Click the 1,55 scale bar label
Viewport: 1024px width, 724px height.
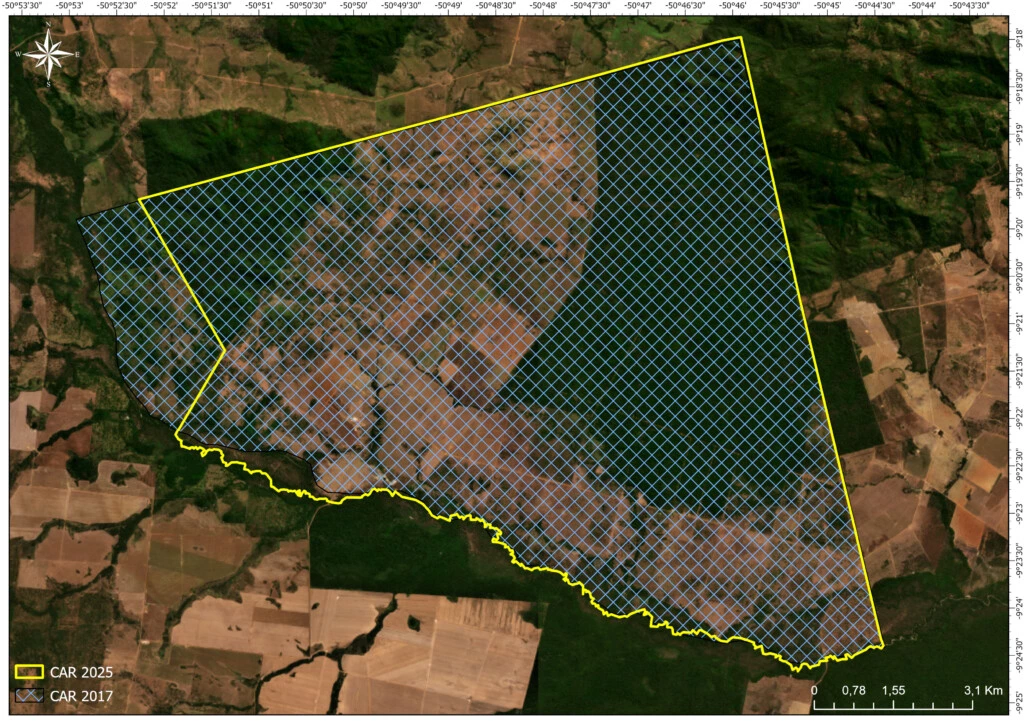(x=893, y=690)
